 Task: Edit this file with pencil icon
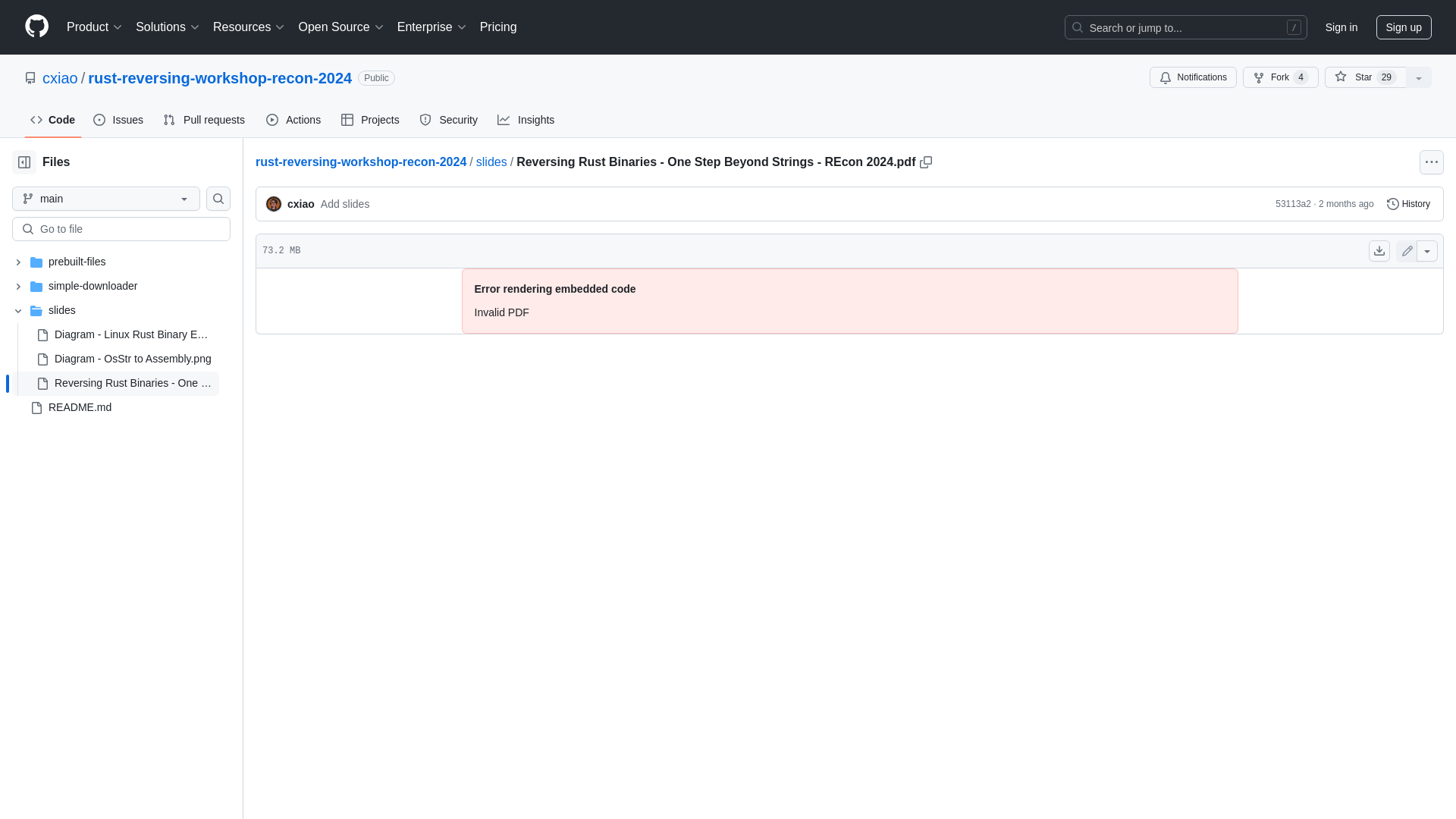coord(1407,251)
